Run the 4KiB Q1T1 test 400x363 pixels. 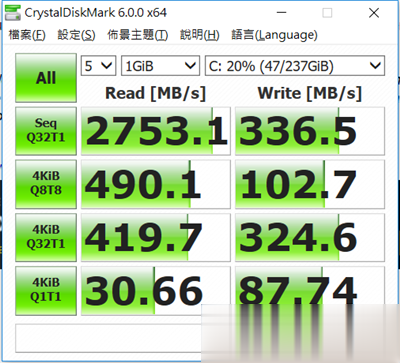click(x=46, y=291)
